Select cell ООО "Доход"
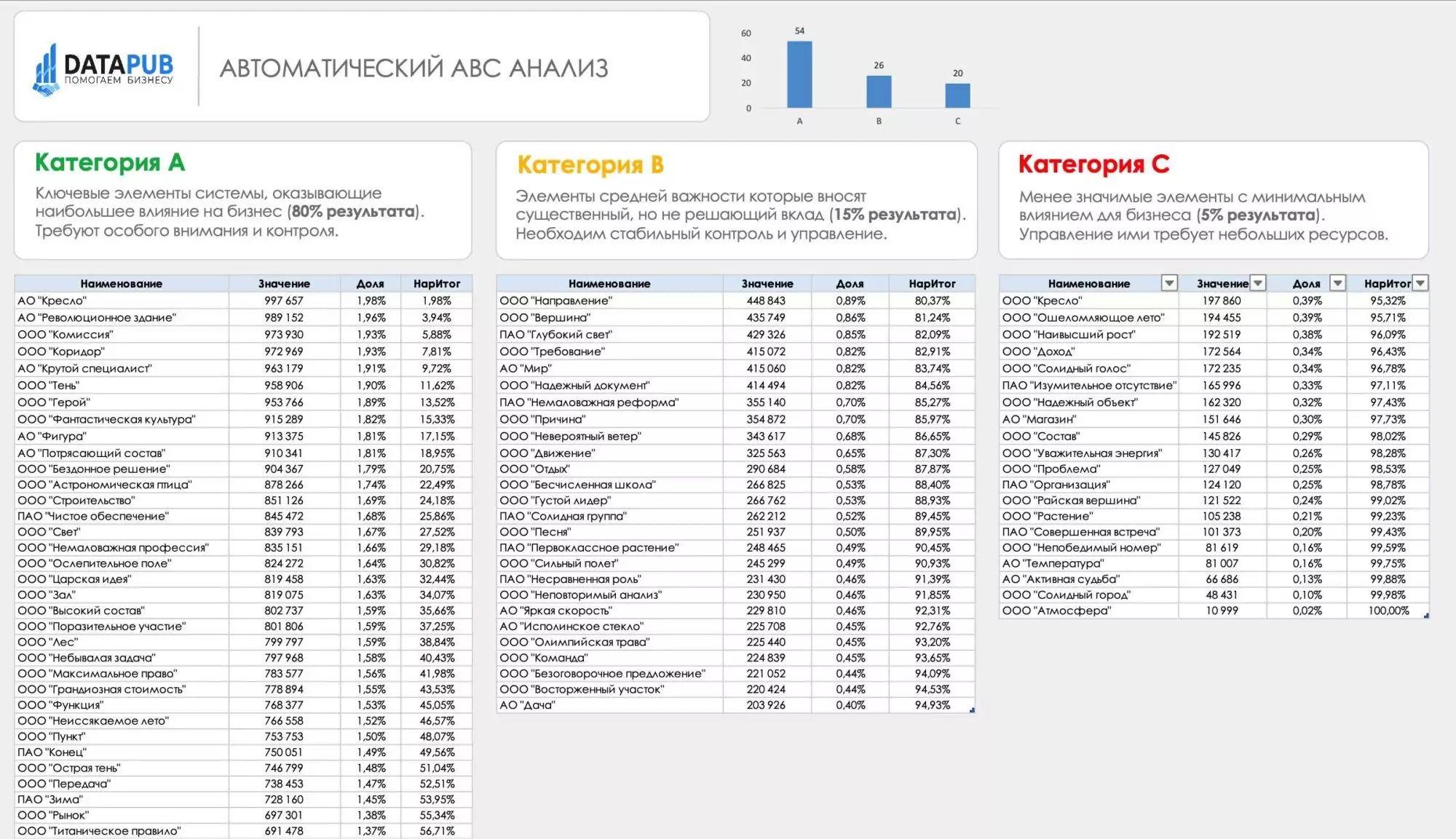 [x=1089, y=351]
